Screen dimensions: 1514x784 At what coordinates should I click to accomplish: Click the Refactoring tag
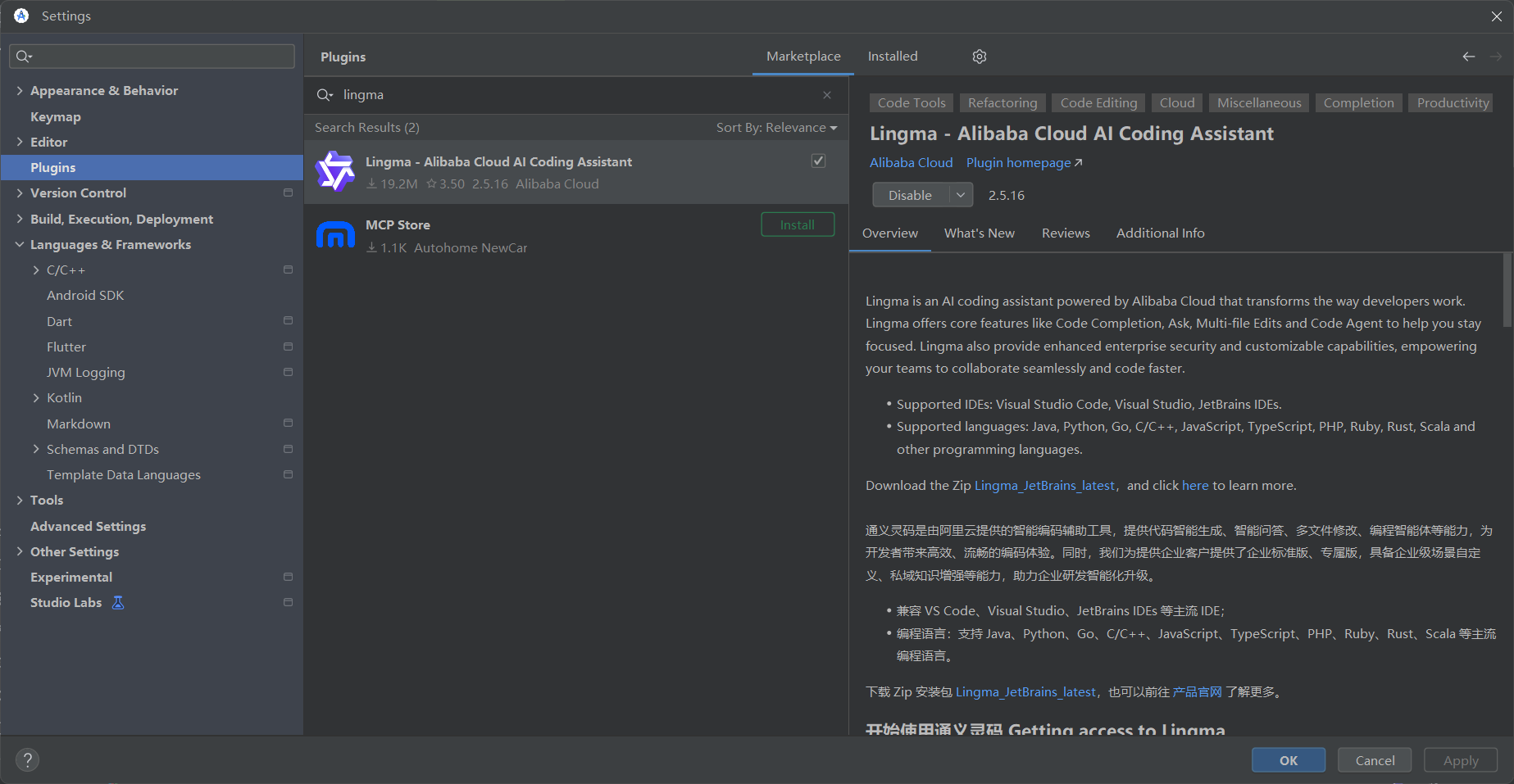tap(1003, 103)
